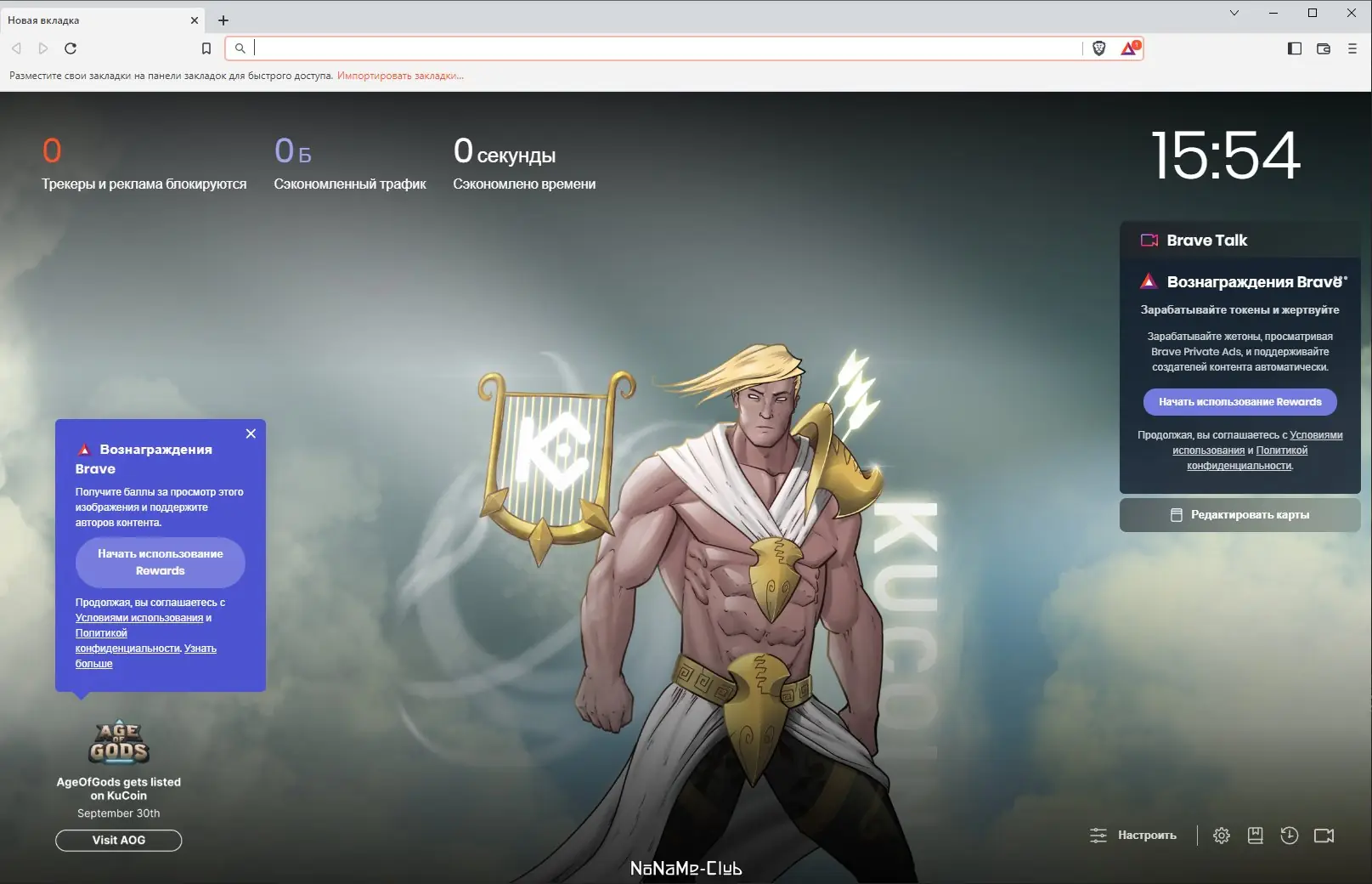The image size is (1372, 884).
Task: Click the Настроить customize button
Action: coord(1133,836)
